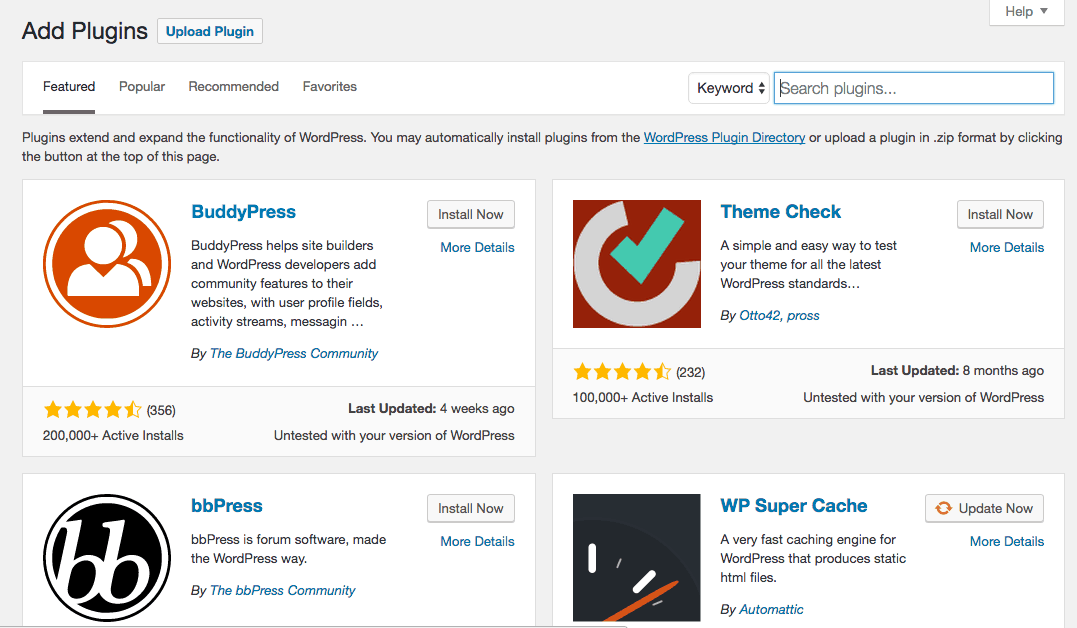Open The BuddyPress Community author link
The width and height of the screenshot is (1077, 628).
tap(294, 353)
